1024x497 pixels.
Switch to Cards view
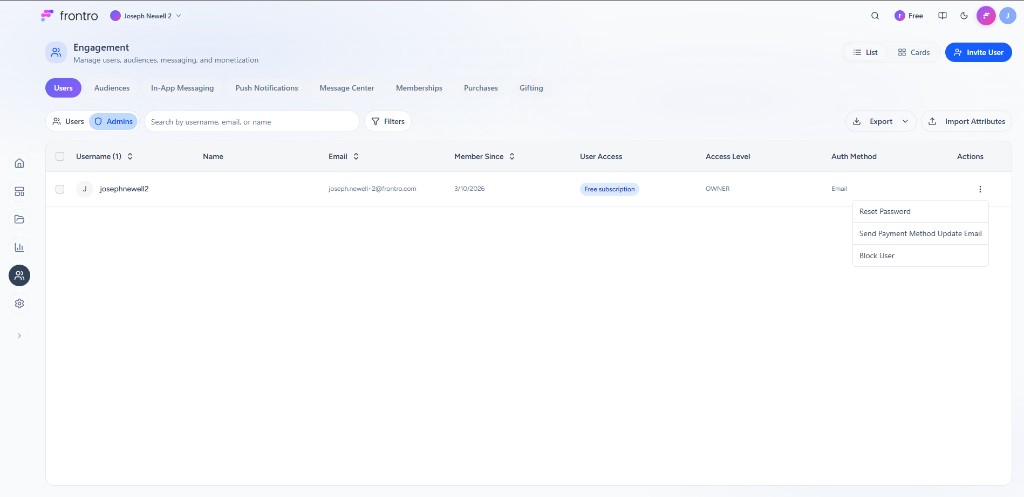[914, 52]
